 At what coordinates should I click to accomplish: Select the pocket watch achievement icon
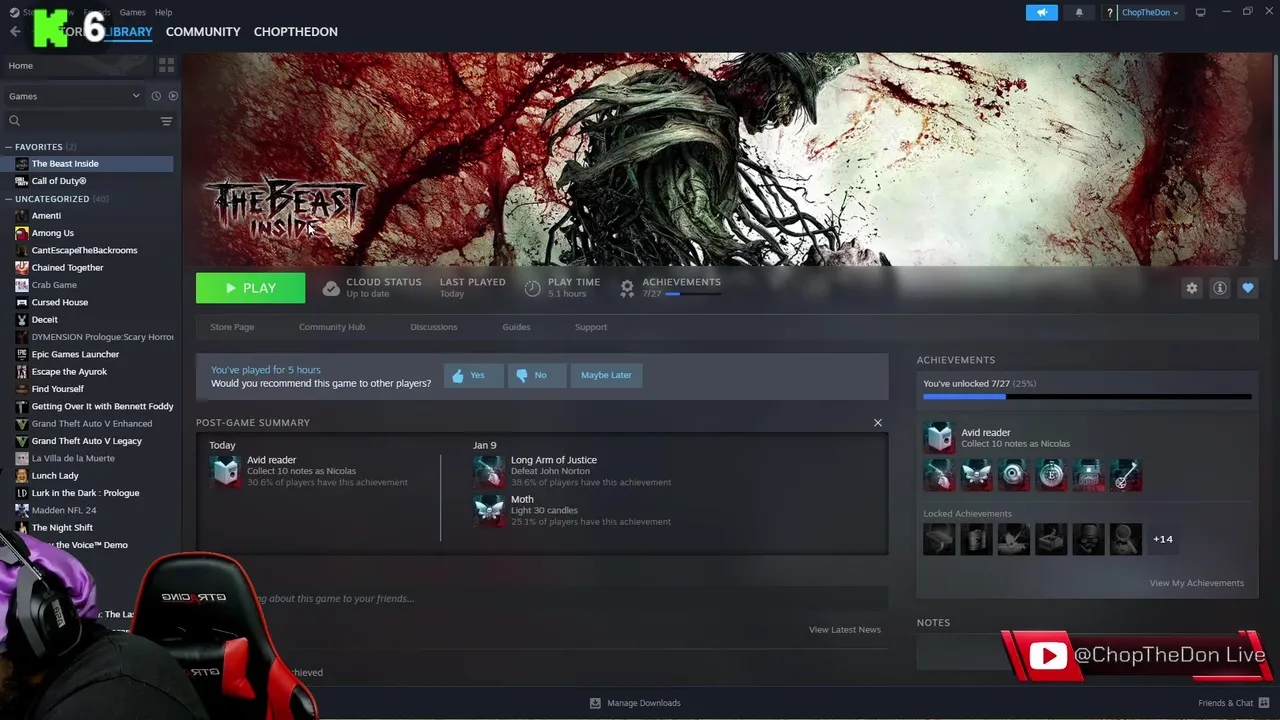pyautogui.click(x=1051, y=475)
